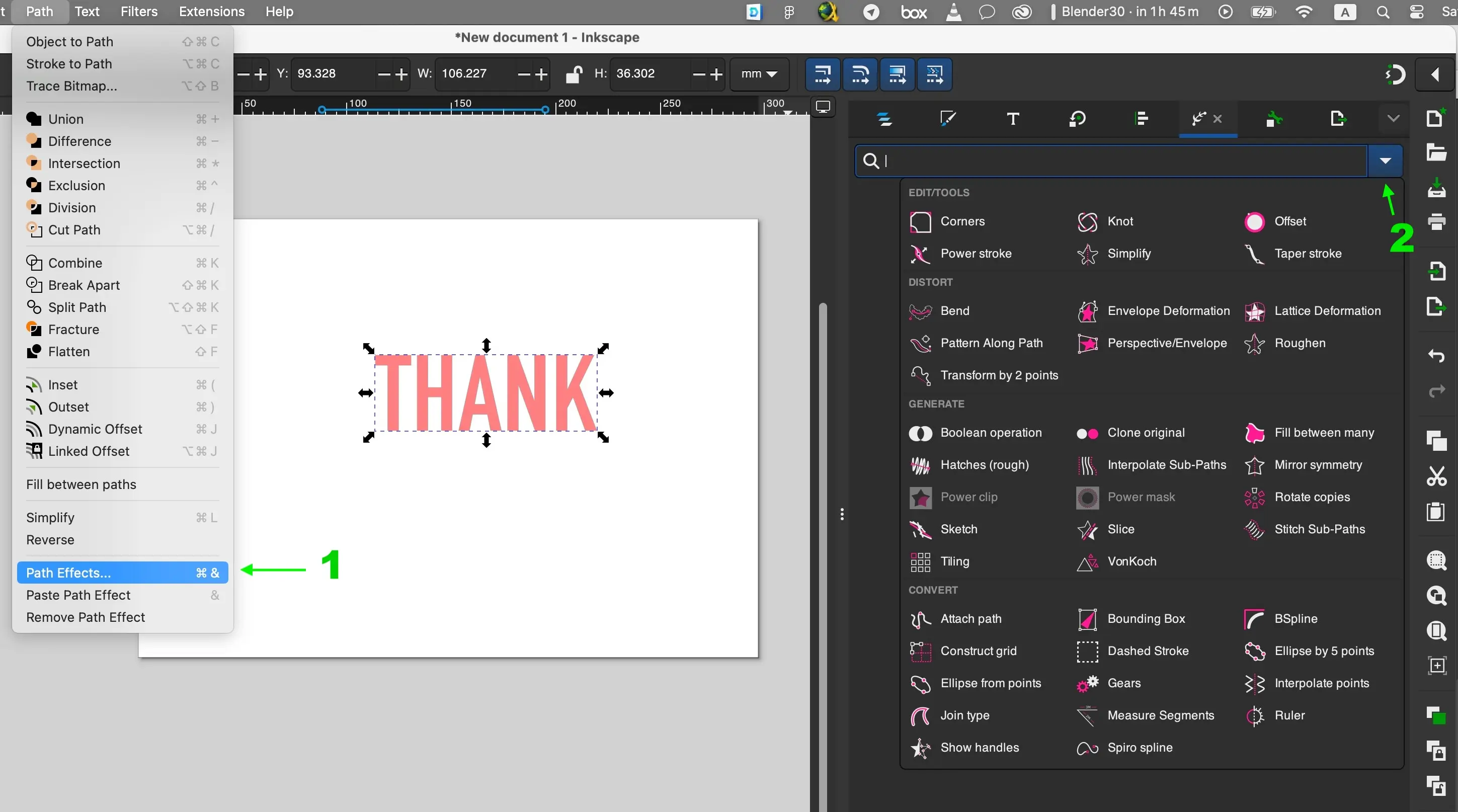Open the mm units dropdown
This screenshot has width=1458, height=812.
click(x=759, y=74)
